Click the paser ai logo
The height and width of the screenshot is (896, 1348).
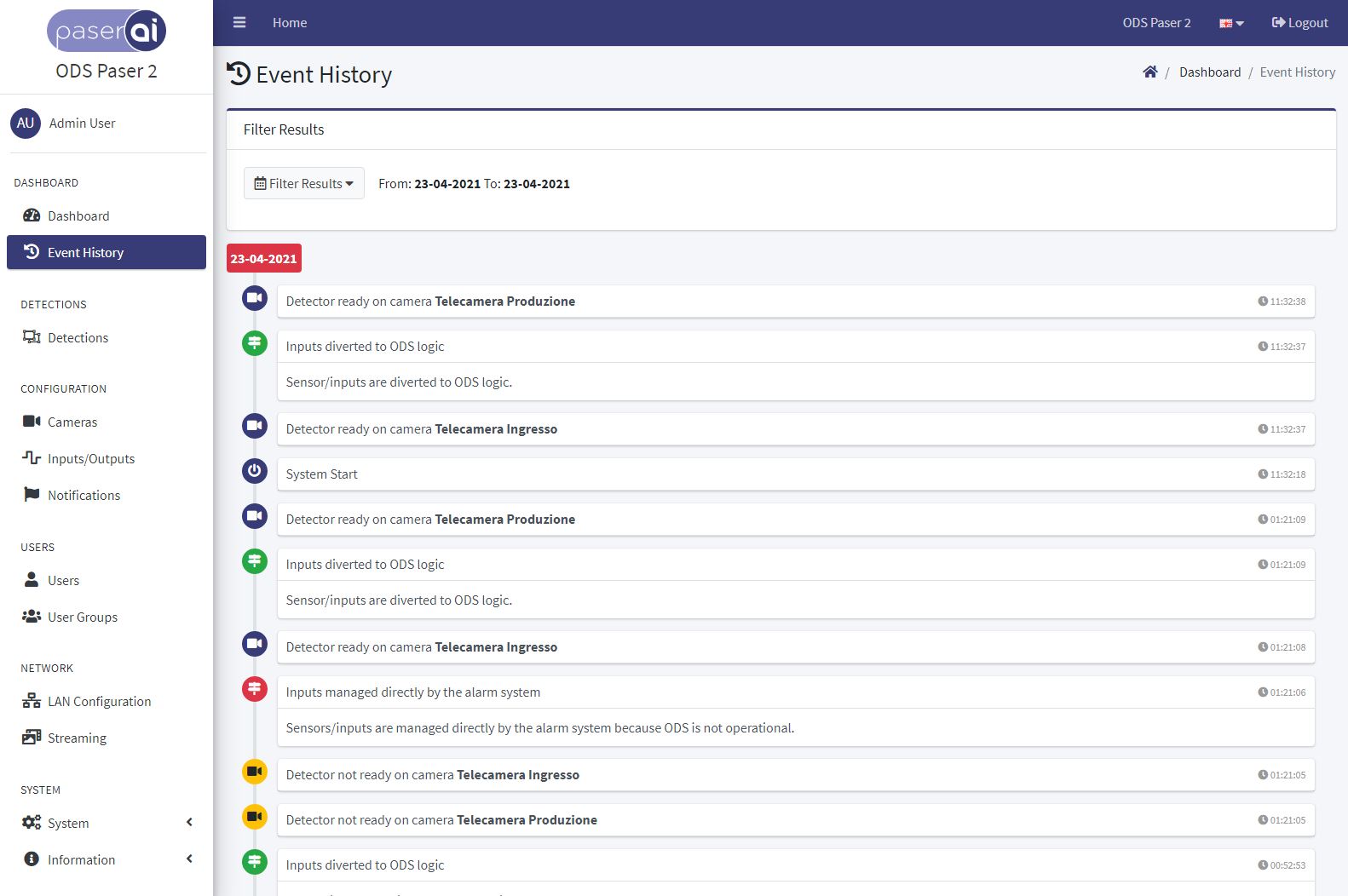click(107, 32)
